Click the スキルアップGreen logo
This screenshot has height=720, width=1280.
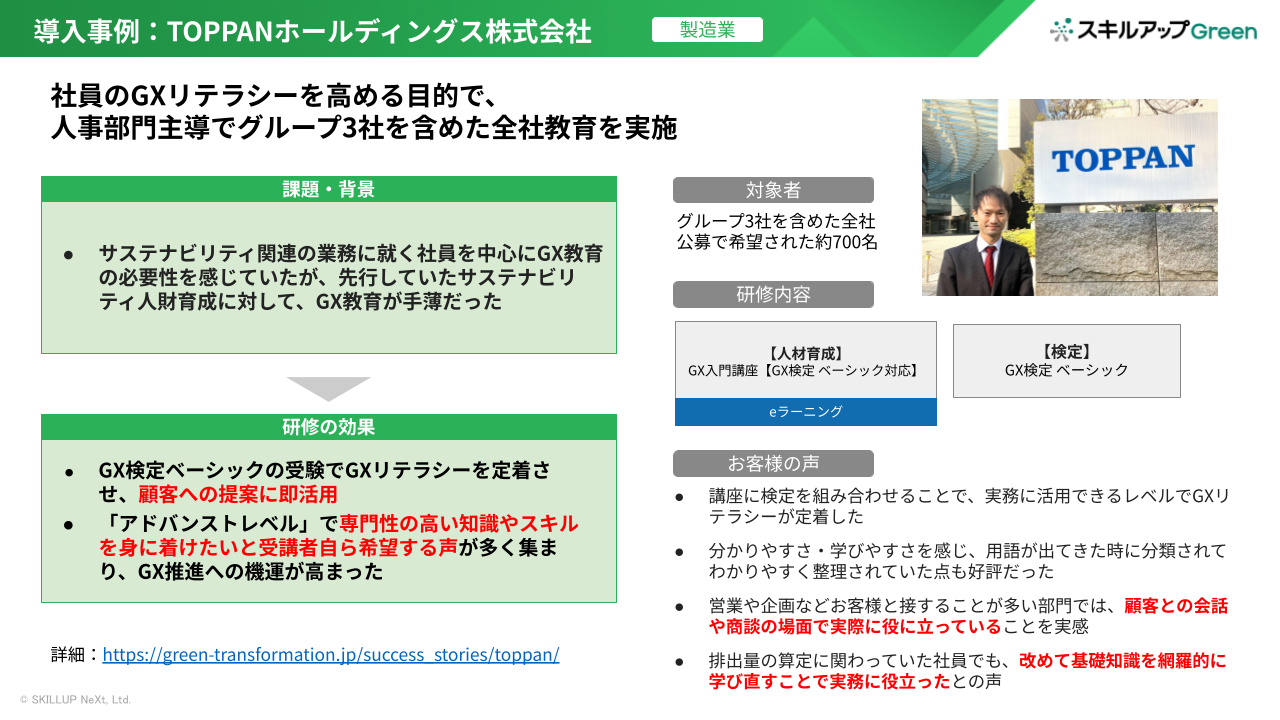pyautogui.click(x=1153, y=30)
